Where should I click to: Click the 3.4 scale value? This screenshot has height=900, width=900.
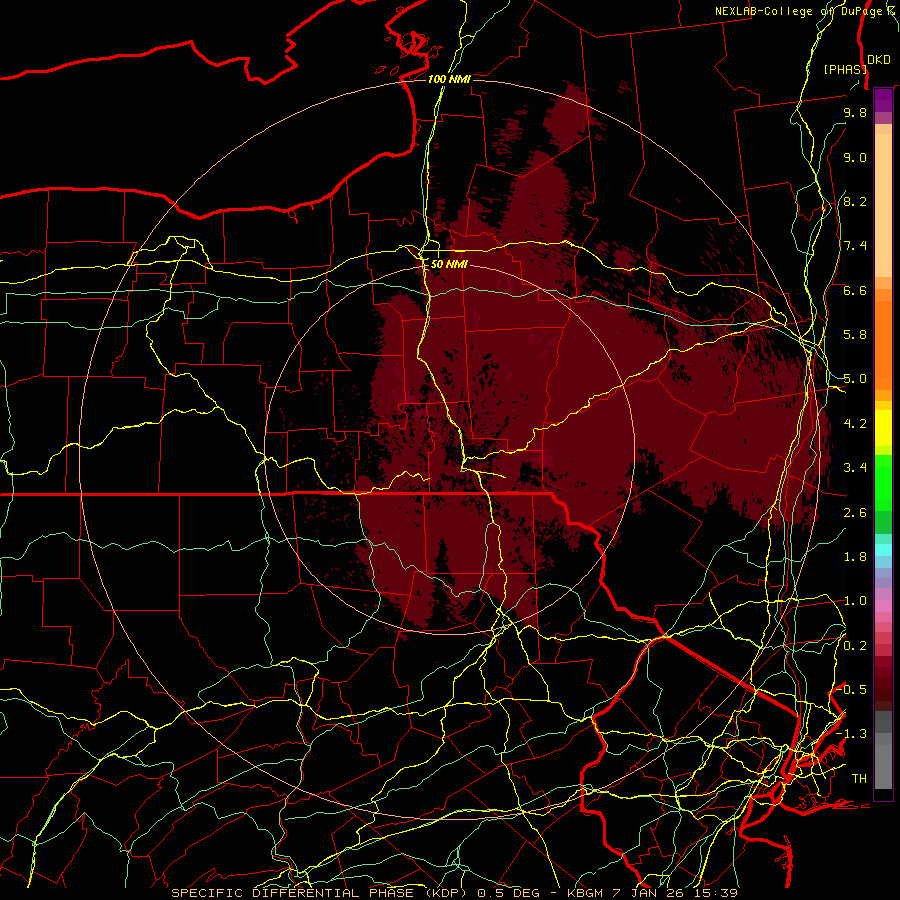(855, 468)
